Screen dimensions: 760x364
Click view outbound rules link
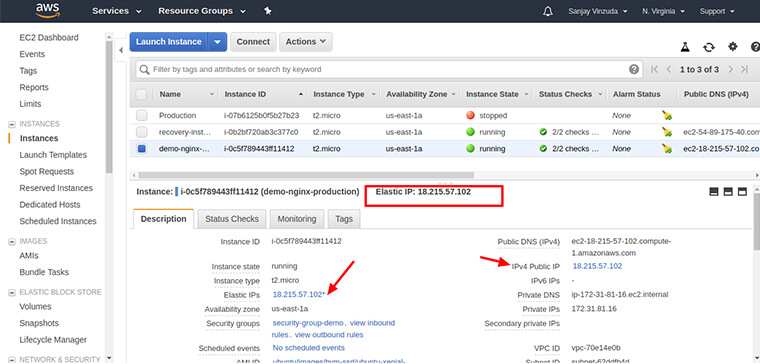[x=329, y=334]
